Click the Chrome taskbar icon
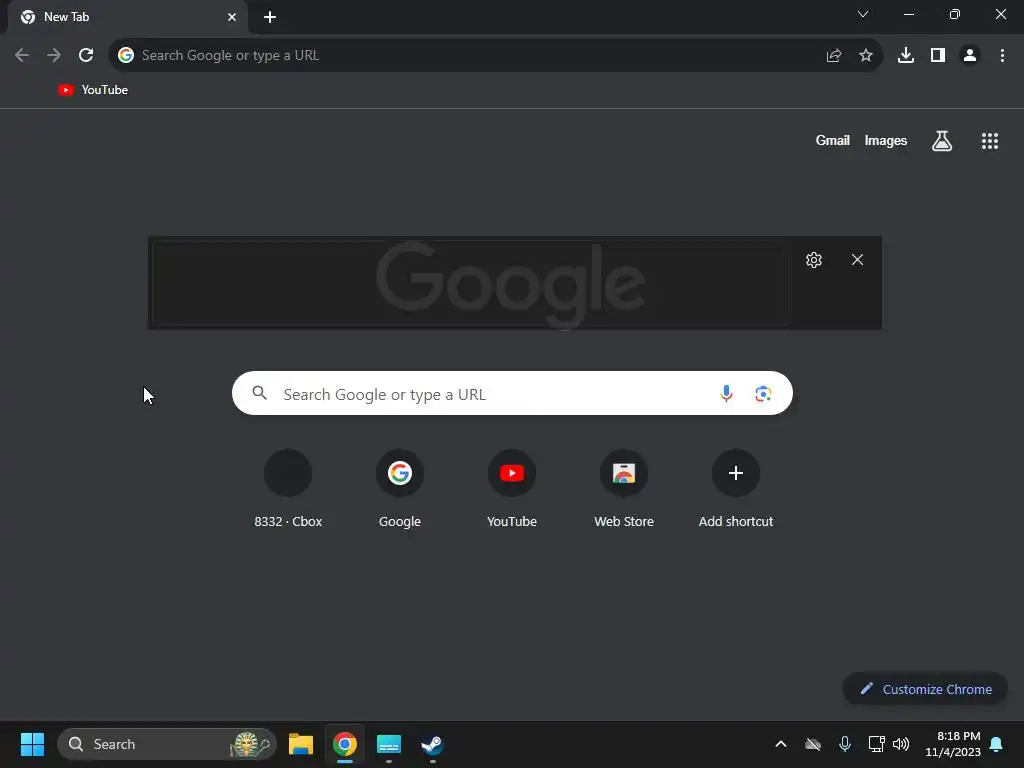 click(345, 744)
